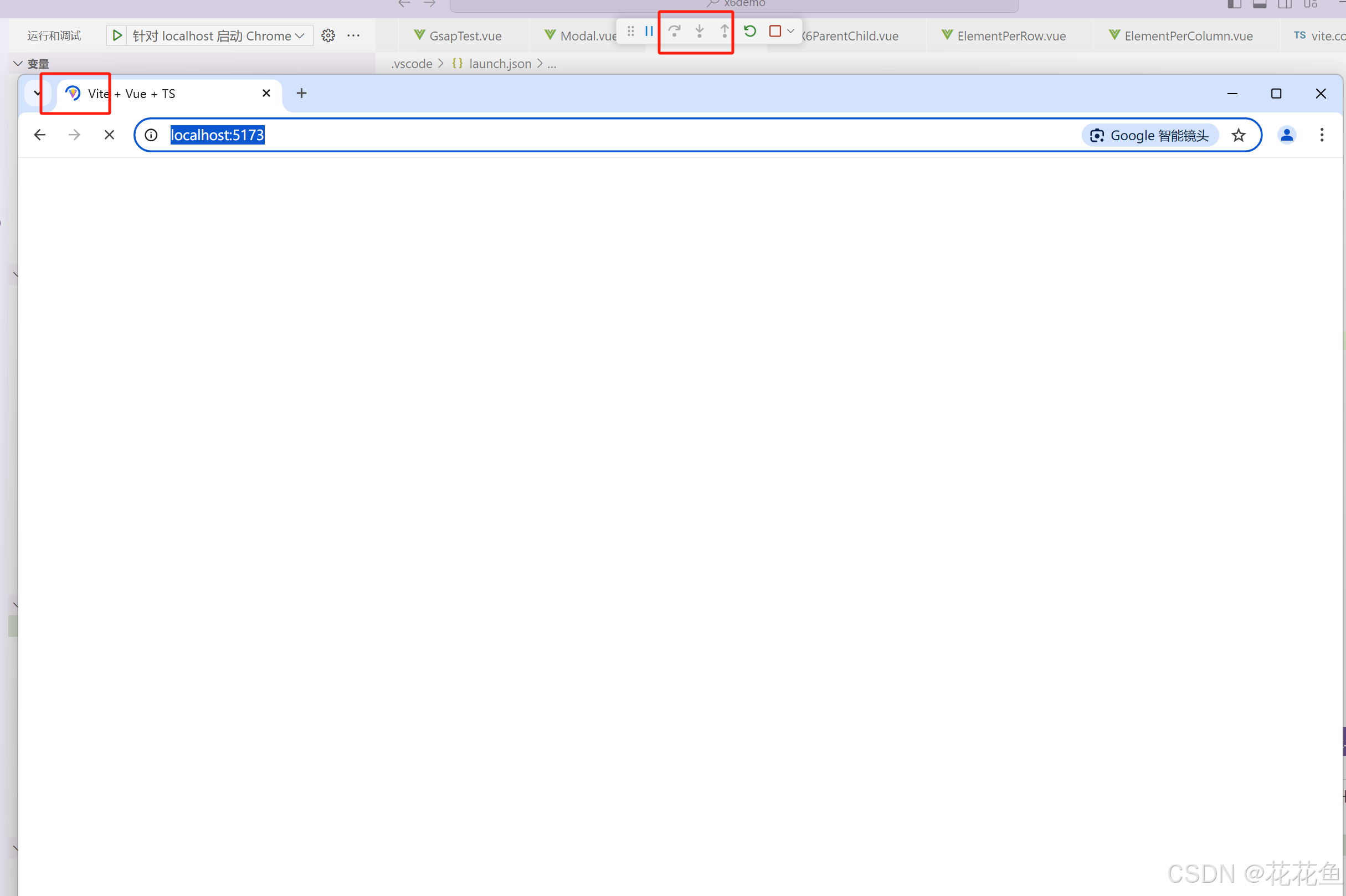Toggle VS Code bottom panel layout icon
Viewport: 1346px width, 896px height.
coord(1259,4)
